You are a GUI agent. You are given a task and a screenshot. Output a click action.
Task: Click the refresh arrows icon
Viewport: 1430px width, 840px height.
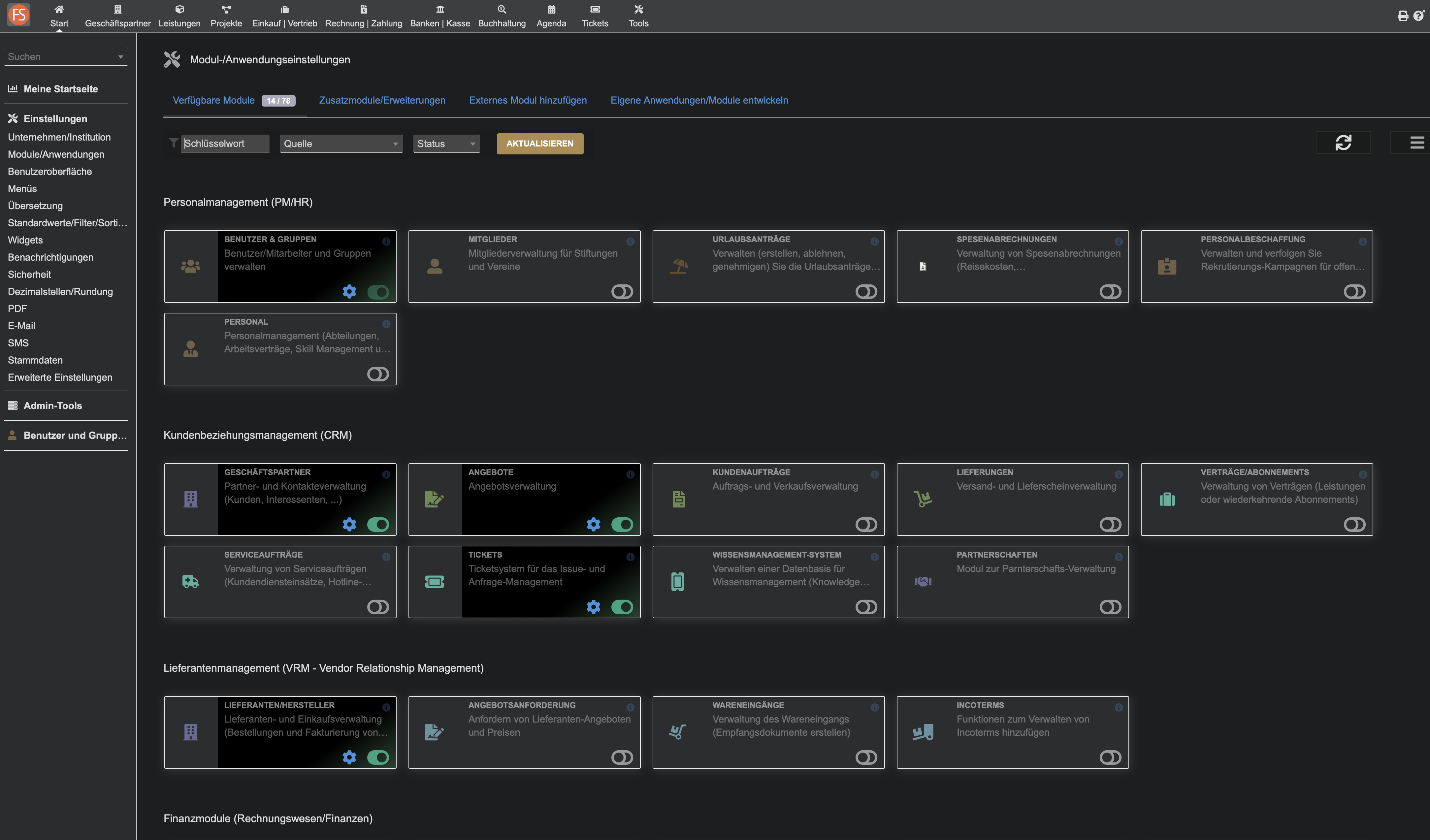pos(1343,143)
